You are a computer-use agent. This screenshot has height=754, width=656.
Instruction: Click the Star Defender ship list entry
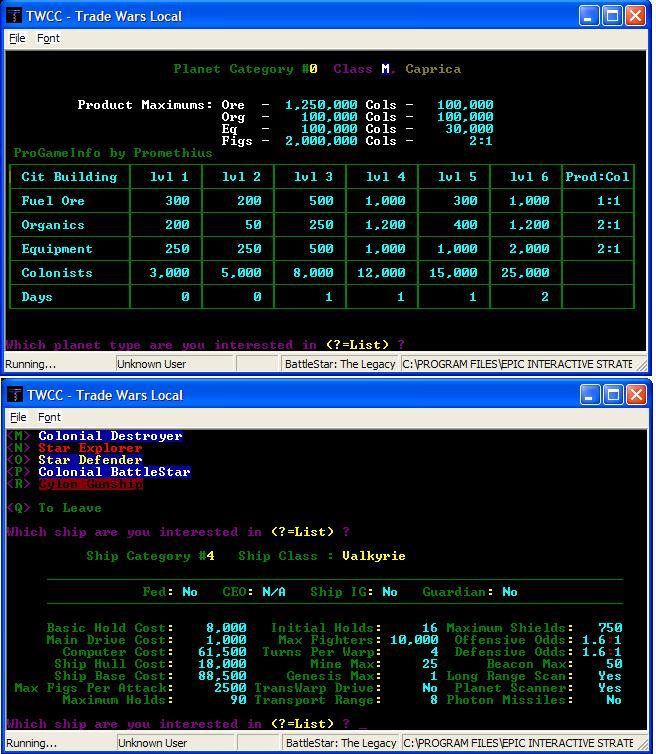point(90,460)
